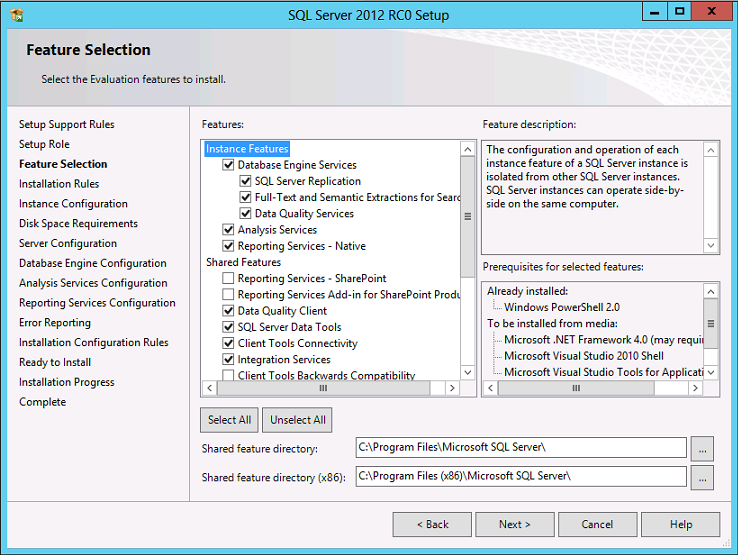Click Reporting Services Configuration step
Viewport: 738px width, 555px height.
[97, 303]
